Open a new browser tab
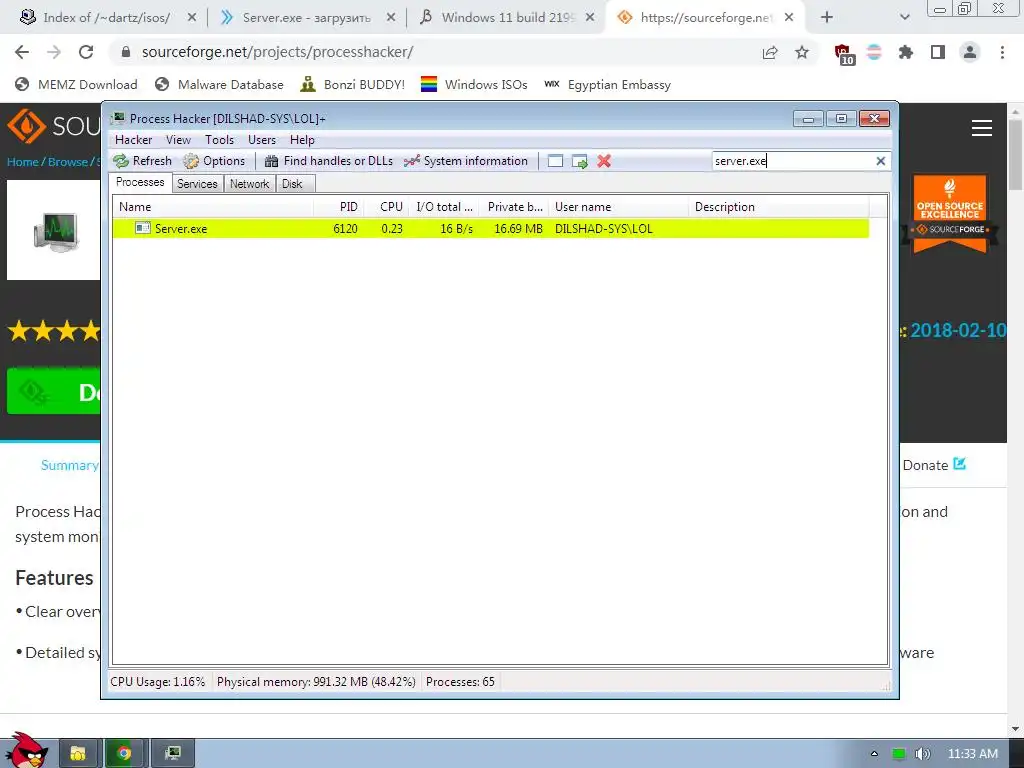The image size is (1024, 768). point(827,18)
